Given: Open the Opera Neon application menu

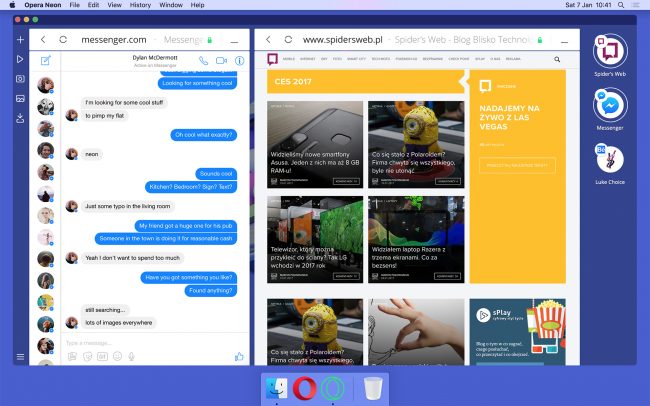Looking at the screenshot, I should point(43,5).
